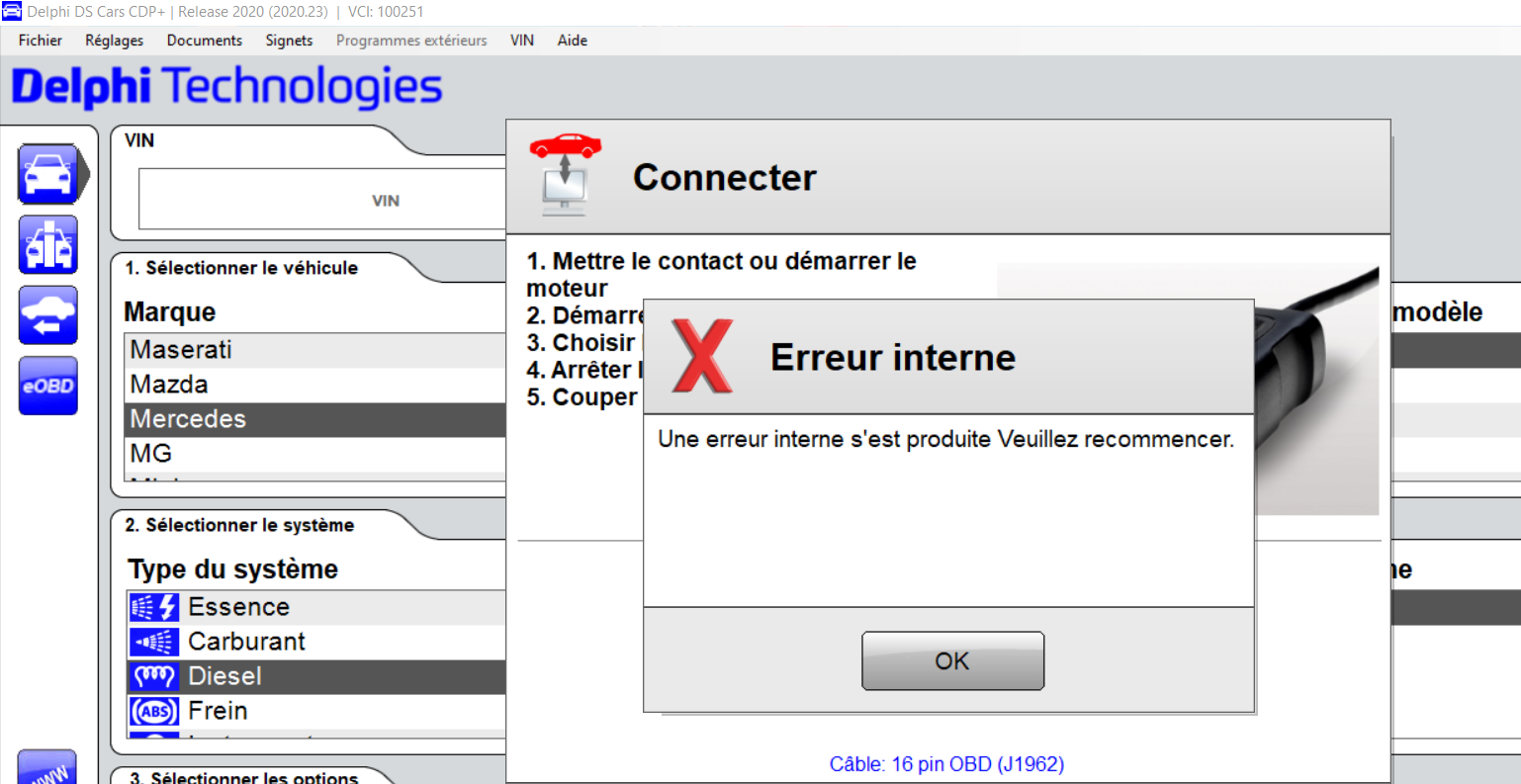
Task: Open the Documents menu
Action: [x=204, y=41]
